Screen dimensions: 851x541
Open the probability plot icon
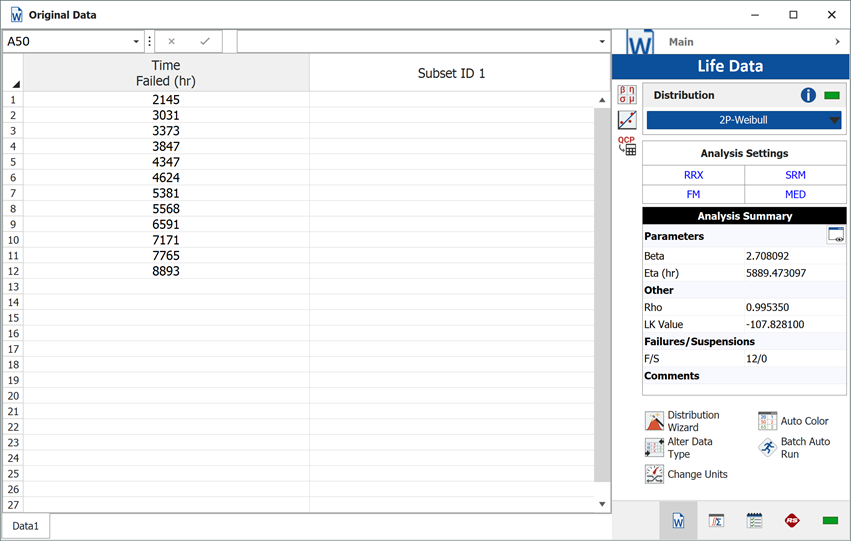[x=627, y=120]
